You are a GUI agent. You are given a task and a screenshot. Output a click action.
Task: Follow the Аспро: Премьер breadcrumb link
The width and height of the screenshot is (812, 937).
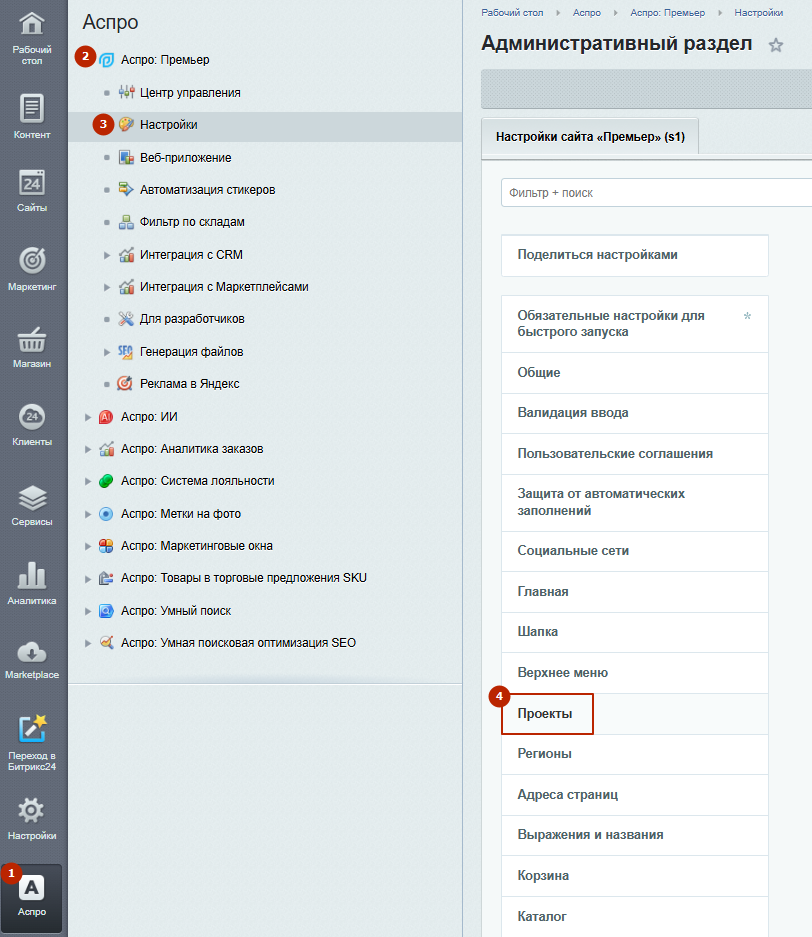[667, 13]
